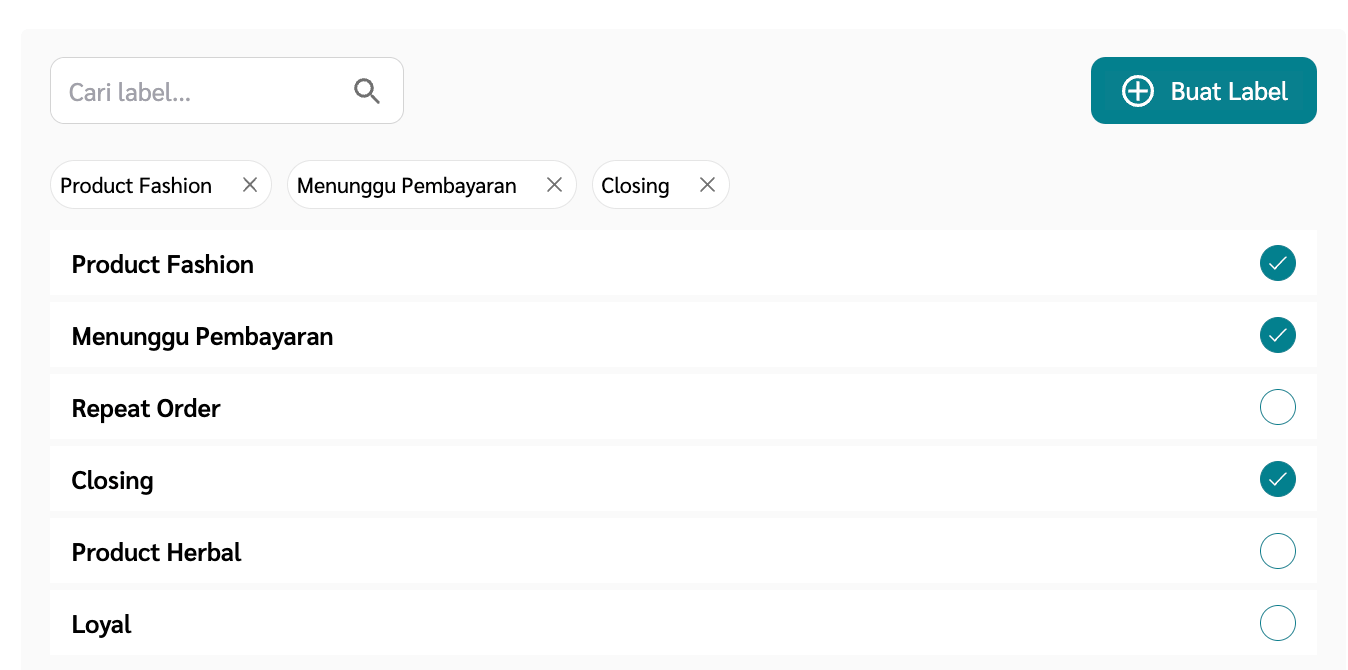Viewport: 1348px width, 670px height.
Task: Click the teal checkmark beside Product Fashion
Action: pyautogui.click(x=1278, y=263)
